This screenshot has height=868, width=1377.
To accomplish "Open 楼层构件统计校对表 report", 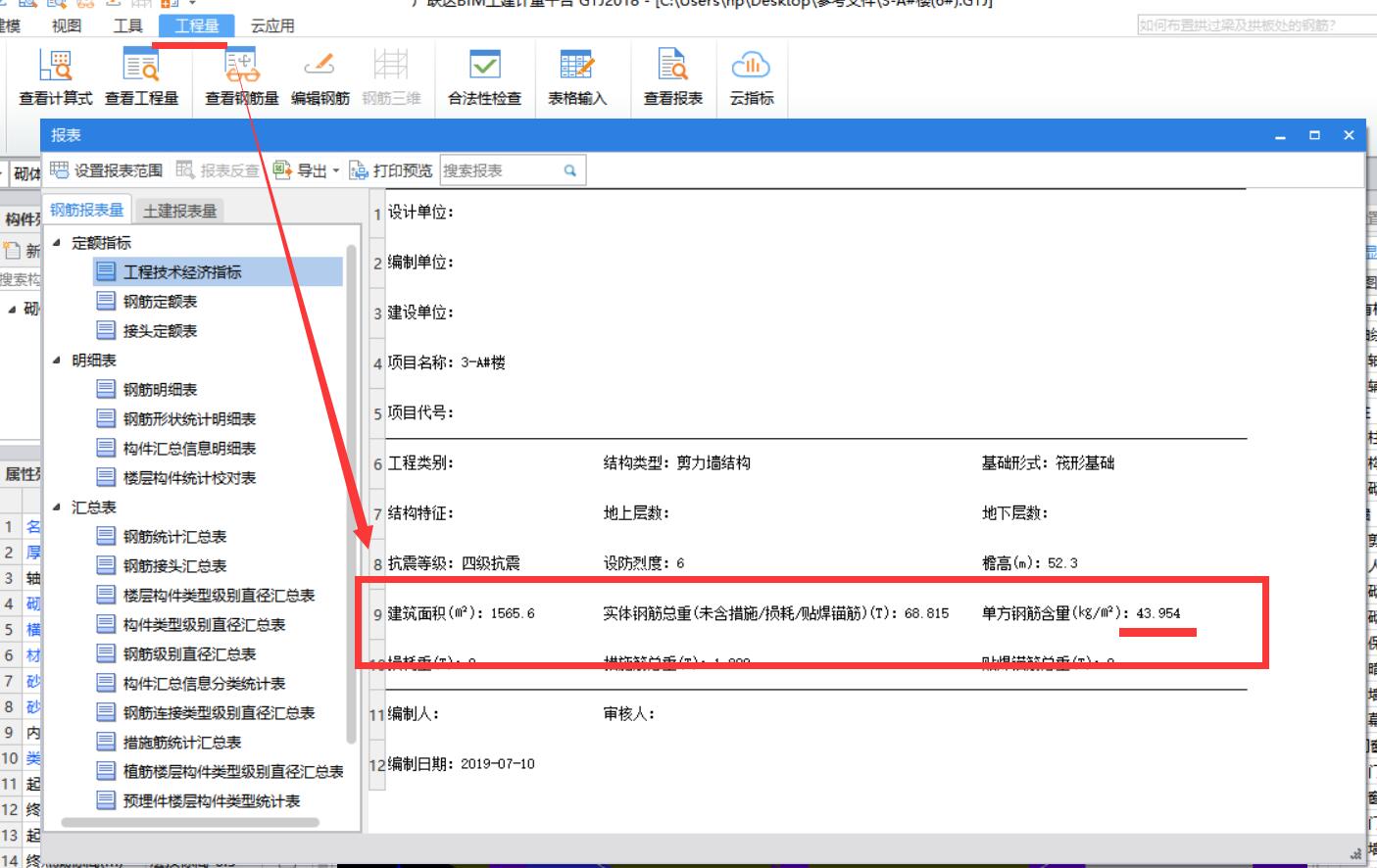I will (x=176, y=477).
